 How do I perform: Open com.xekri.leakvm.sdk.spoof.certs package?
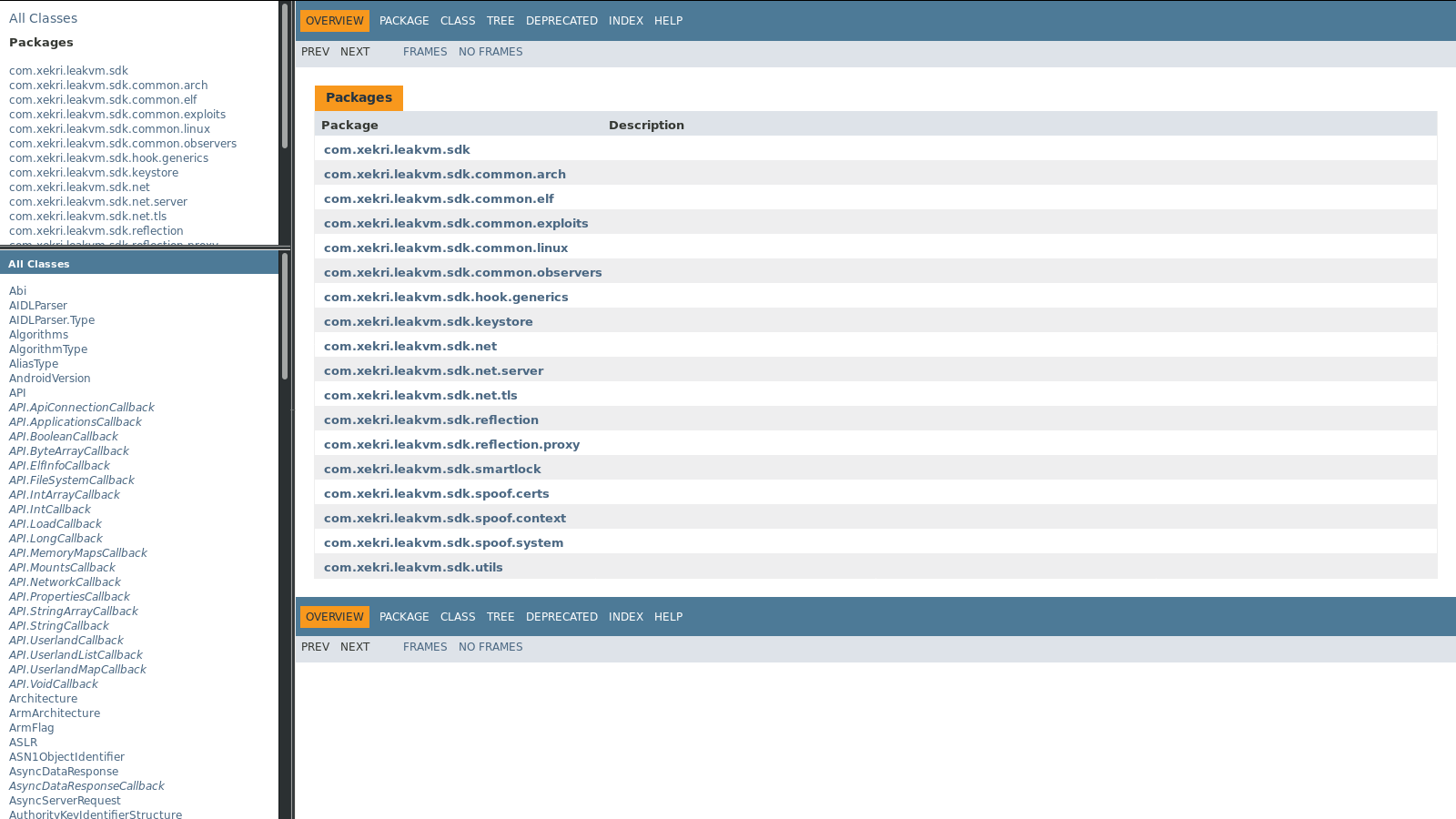point(437,493)
